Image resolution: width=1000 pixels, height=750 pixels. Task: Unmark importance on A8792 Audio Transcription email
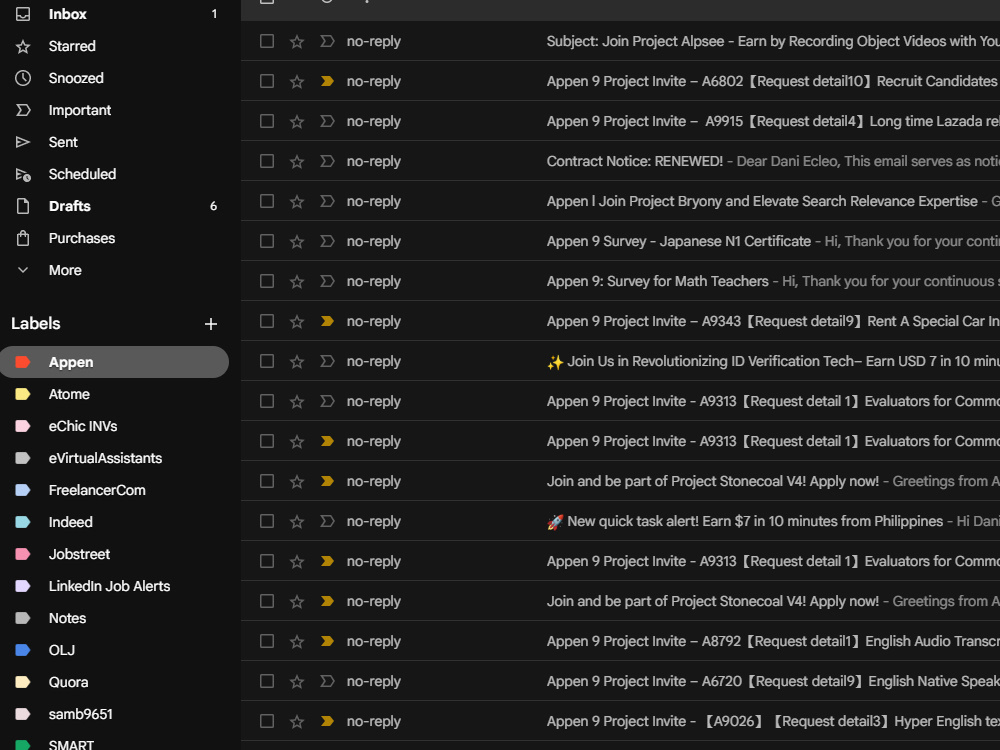coord(327,641)
